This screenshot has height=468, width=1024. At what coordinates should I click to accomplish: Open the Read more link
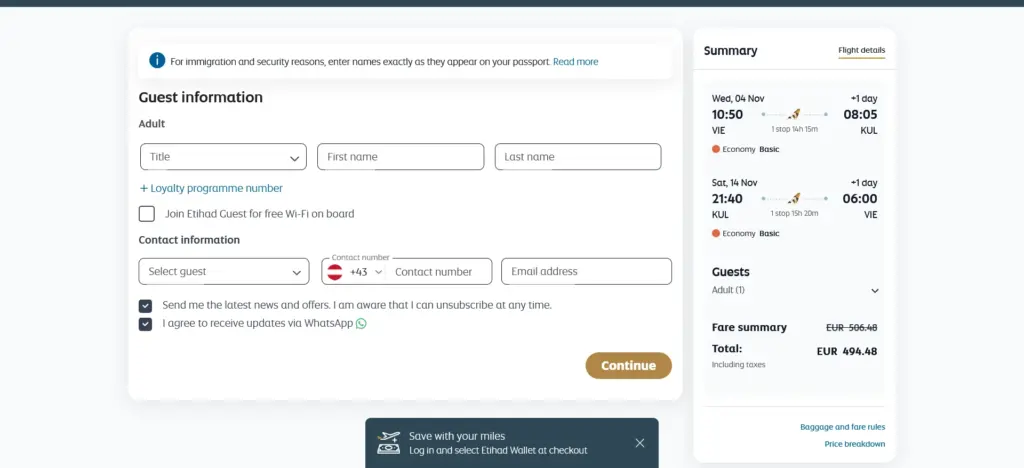tap(575, 61)
